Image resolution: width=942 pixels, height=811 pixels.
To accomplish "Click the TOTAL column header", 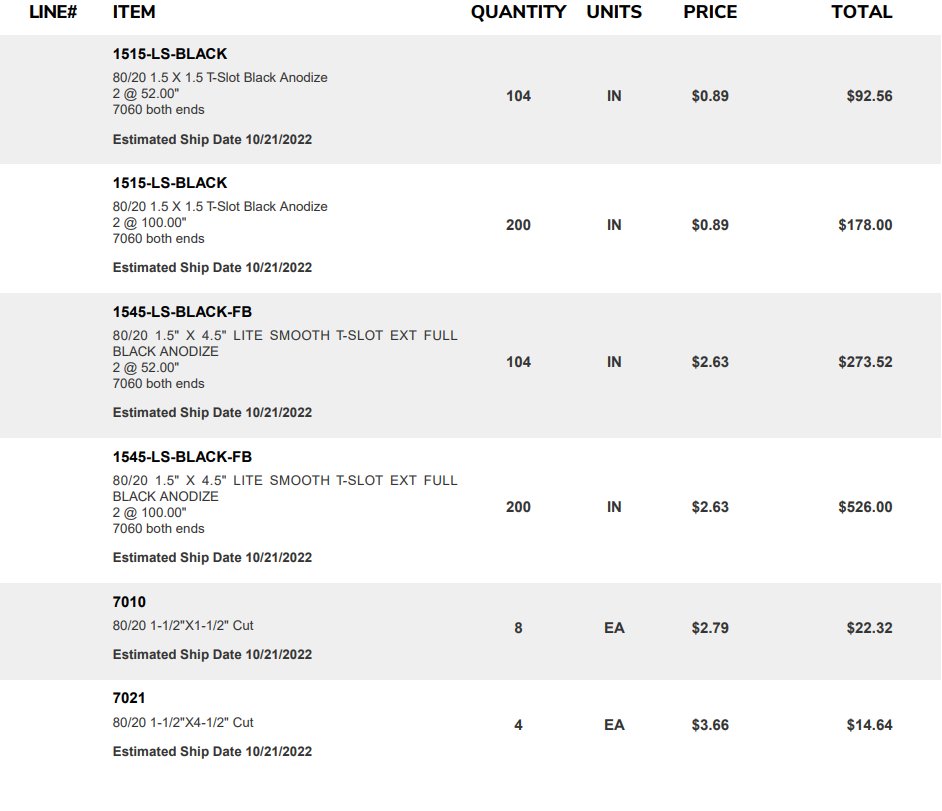I will click(861, 12).
